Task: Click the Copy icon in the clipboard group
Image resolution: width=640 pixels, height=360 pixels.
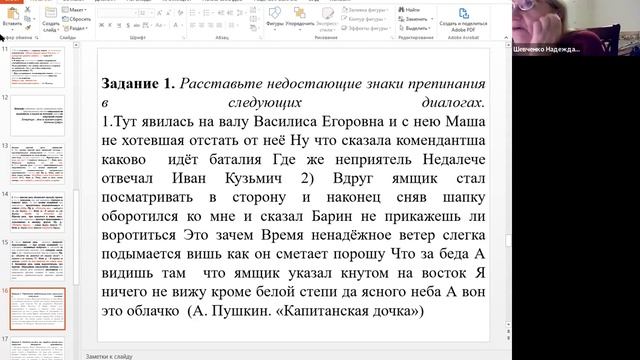Action: pyautogui.click(x=27, y=19)
